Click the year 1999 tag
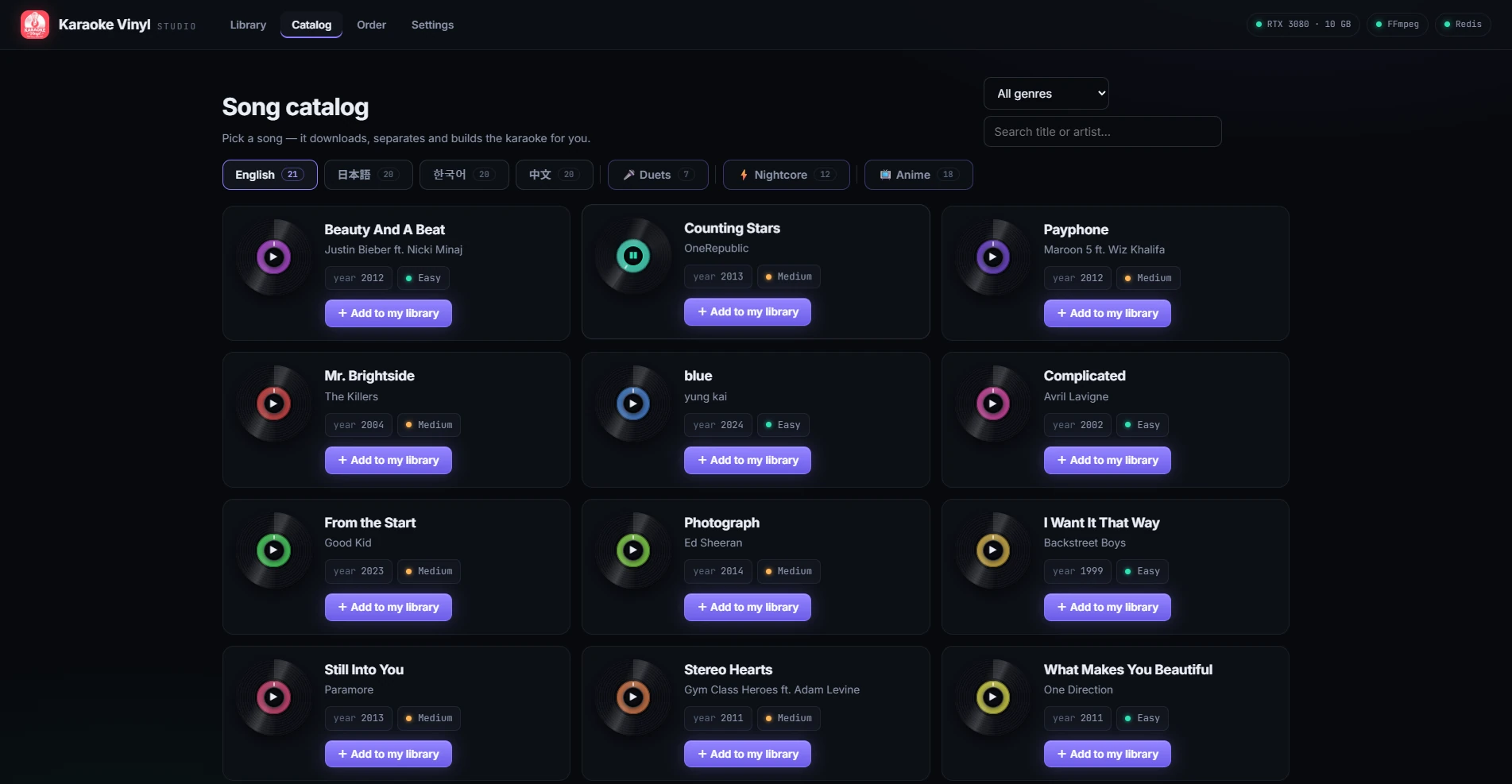This screenshot has width=1512, height=784. coord(1077,571)
